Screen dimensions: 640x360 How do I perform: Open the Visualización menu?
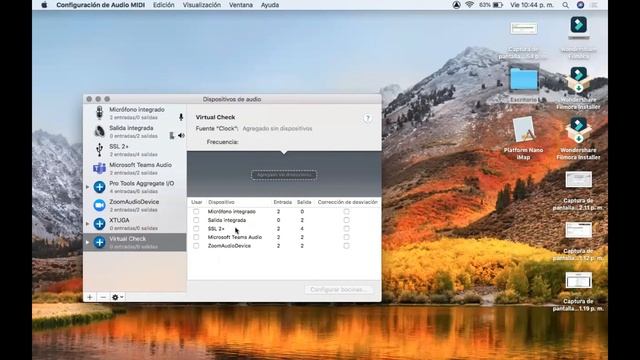[202, 5]
